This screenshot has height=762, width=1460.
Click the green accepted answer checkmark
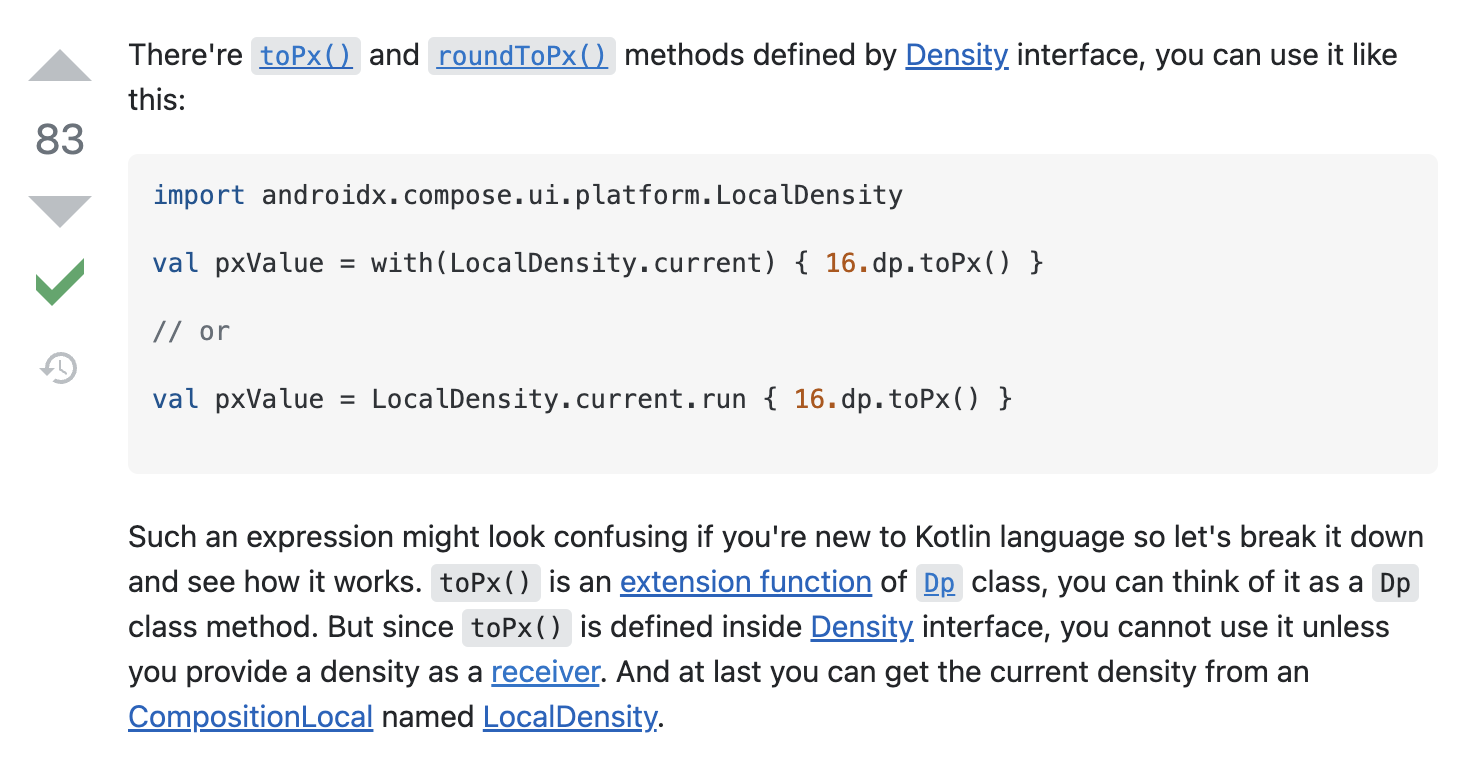pyautogui.click(x=60, y=282)
